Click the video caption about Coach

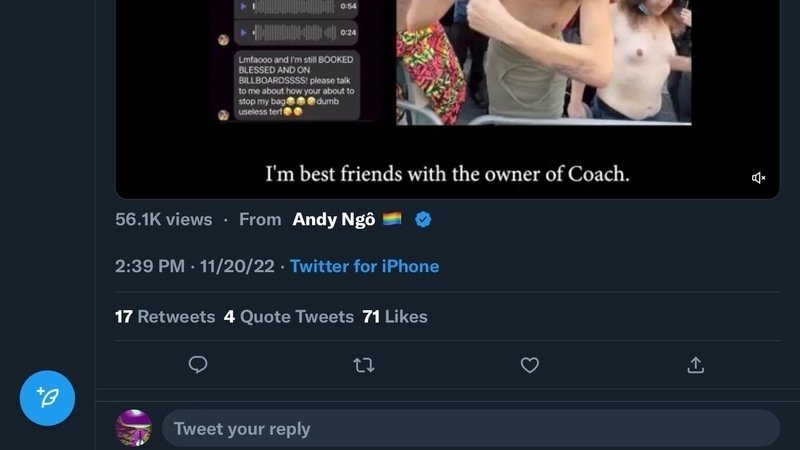(447, 173)
